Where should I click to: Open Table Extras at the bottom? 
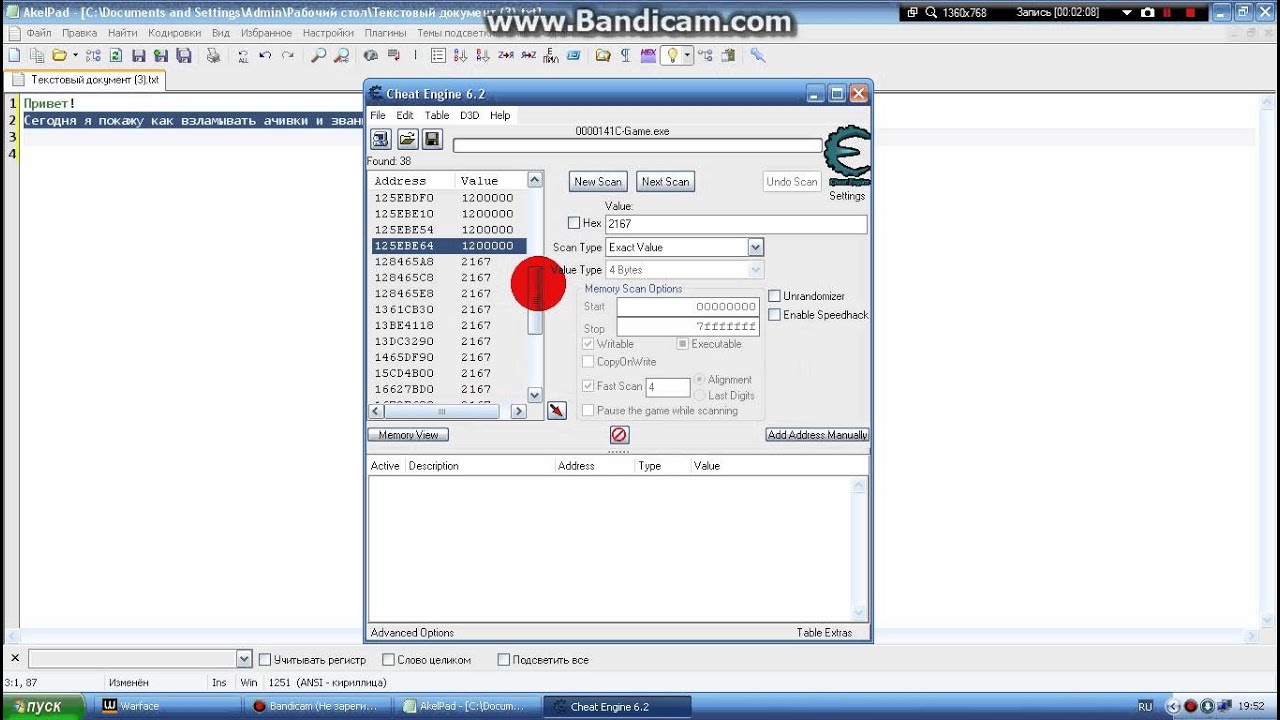[x=824, y=633]
